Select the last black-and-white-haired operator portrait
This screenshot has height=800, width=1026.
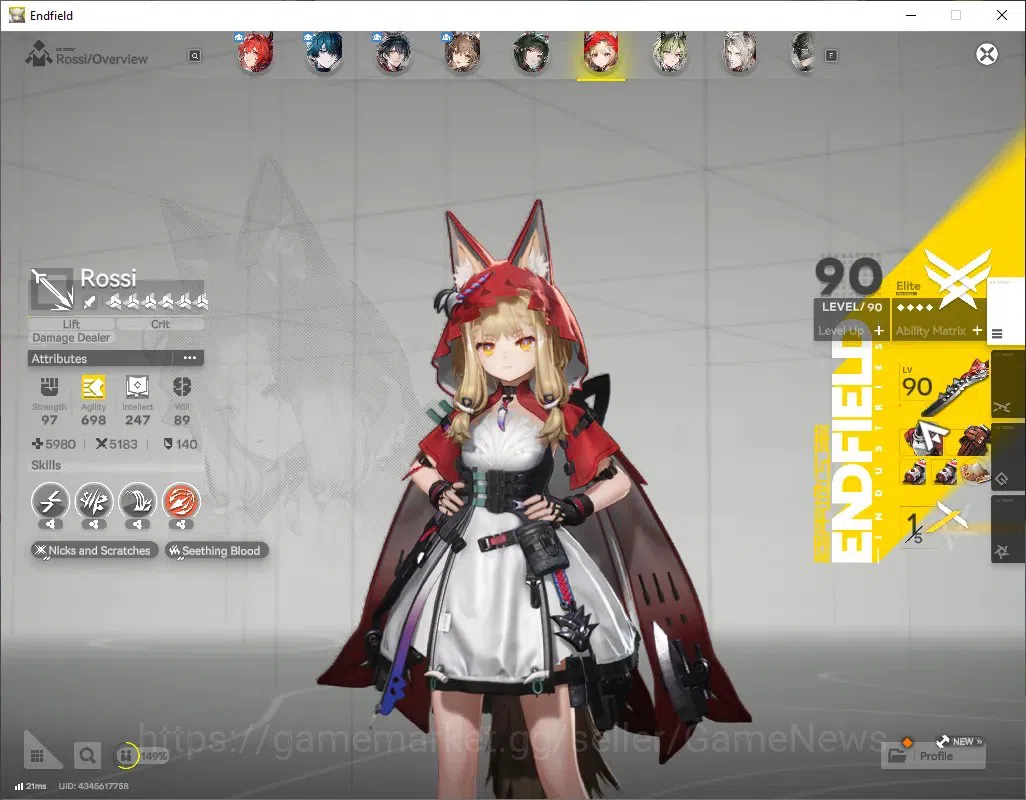(803, 54)
